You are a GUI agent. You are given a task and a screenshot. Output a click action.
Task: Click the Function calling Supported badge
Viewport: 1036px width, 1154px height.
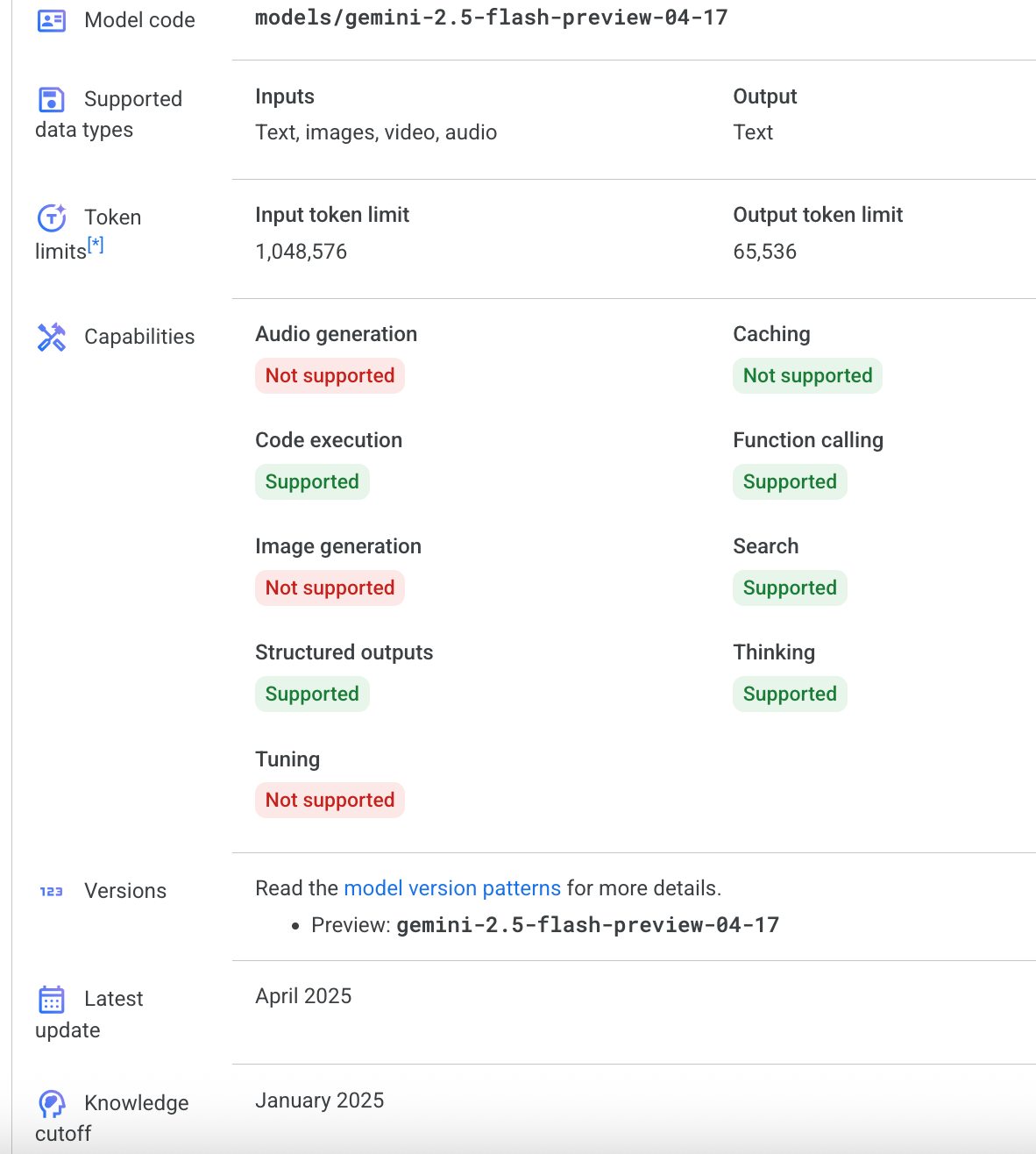[789, 481]
